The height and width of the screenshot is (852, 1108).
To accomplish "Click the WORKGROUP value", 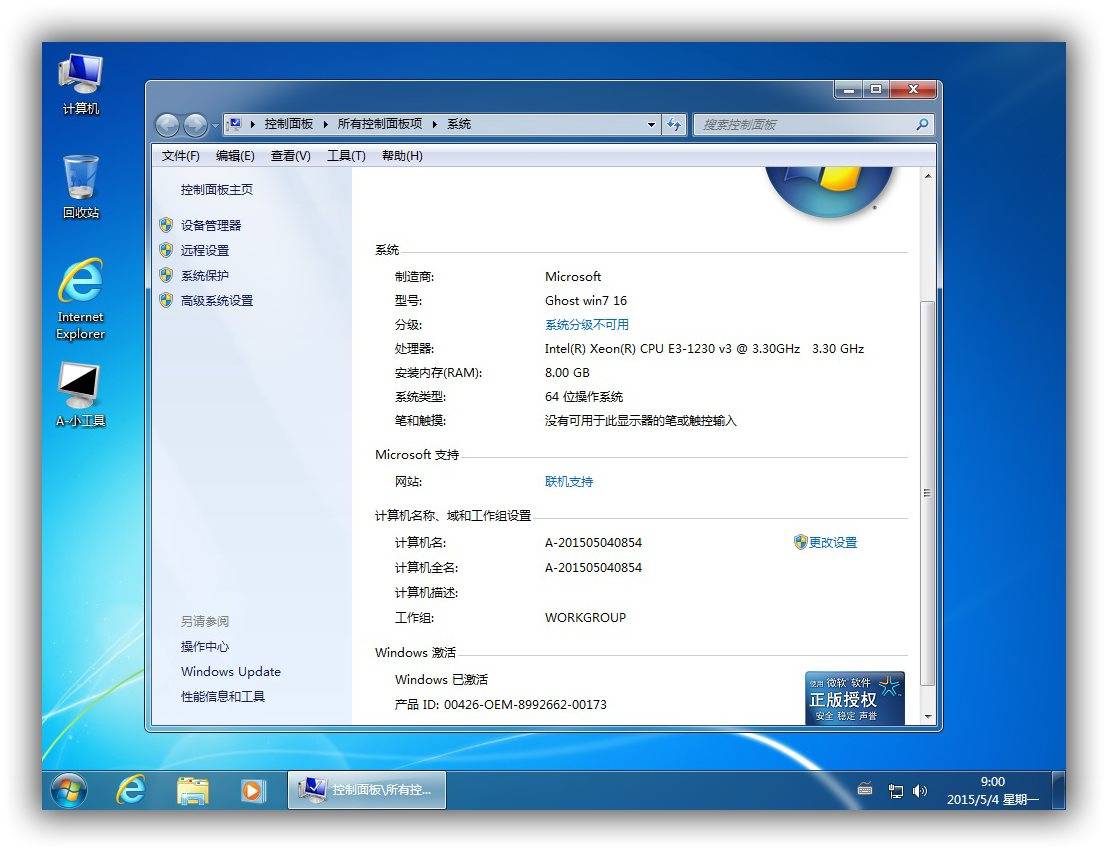I will point(585,617).
